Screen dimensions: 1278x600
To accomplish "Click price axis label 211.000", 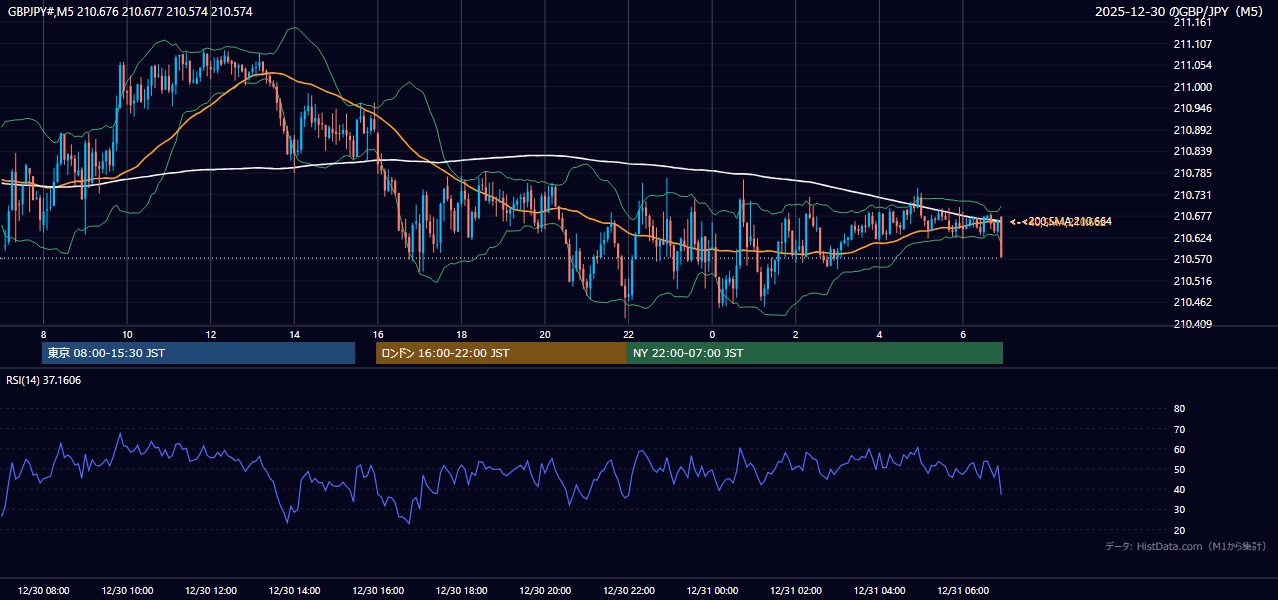I will (1192, 87).
